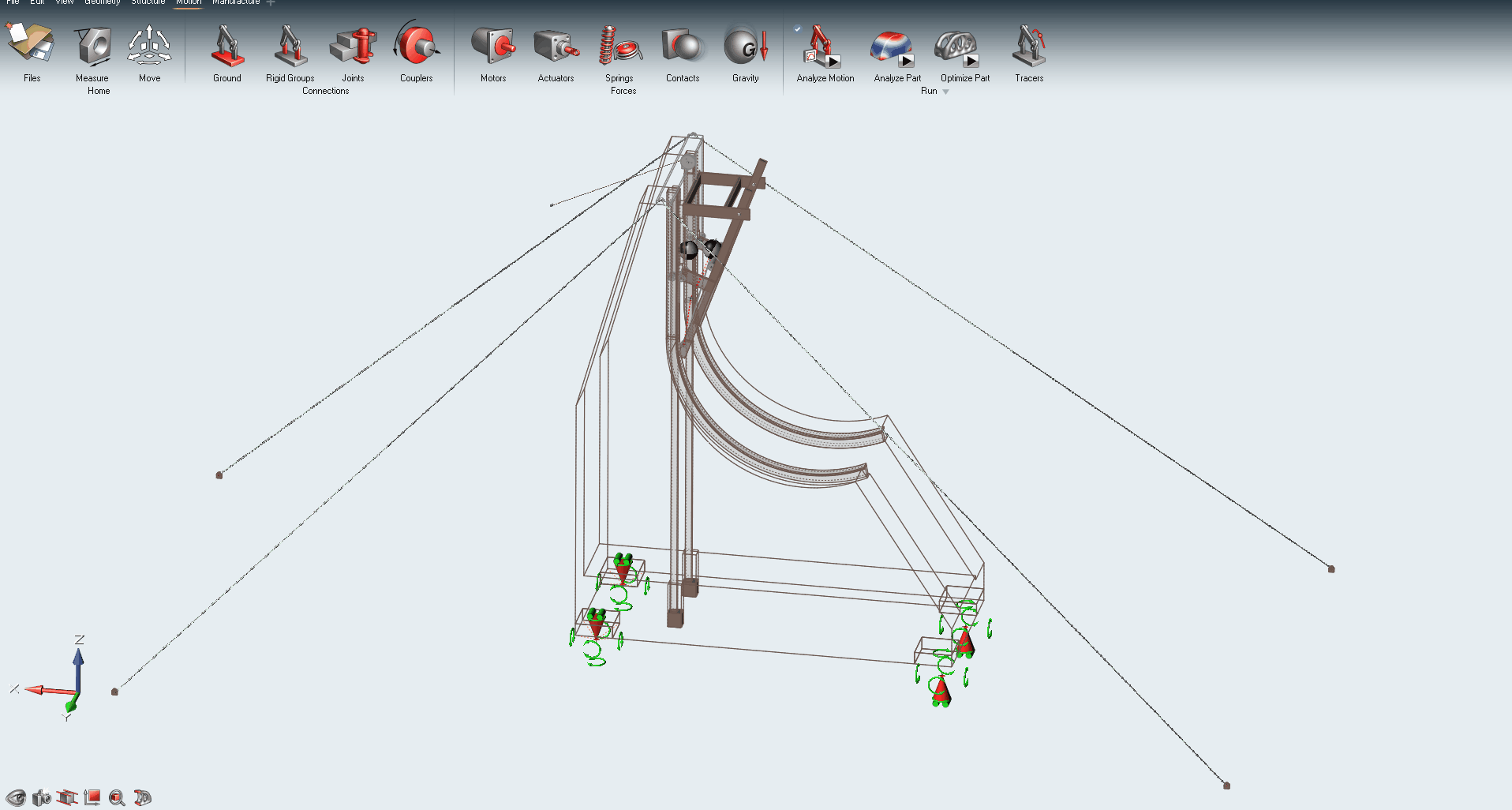1512x810 pixels.
Task: Open the File menu
Action: click(x=13, y=2)
